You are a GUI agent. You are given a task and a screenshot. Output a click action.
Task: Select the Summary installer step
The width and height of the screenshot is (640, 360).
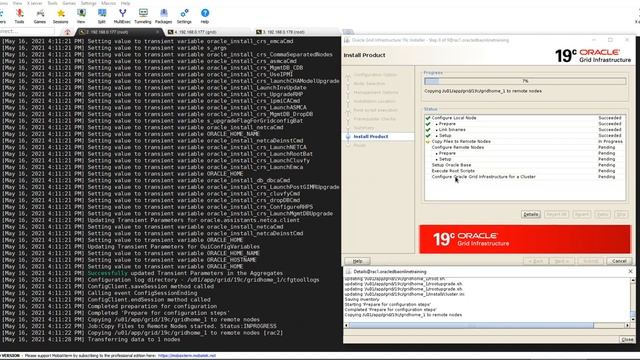(x=364, y=128)
